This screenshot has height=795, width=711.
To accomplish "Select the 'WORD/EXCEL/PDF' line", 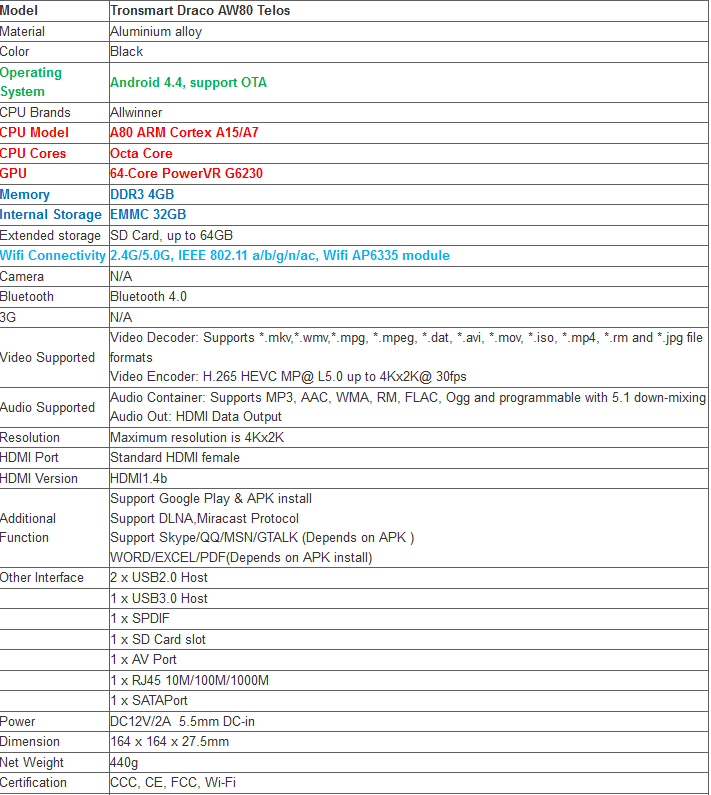I will (x=241, y=558).
